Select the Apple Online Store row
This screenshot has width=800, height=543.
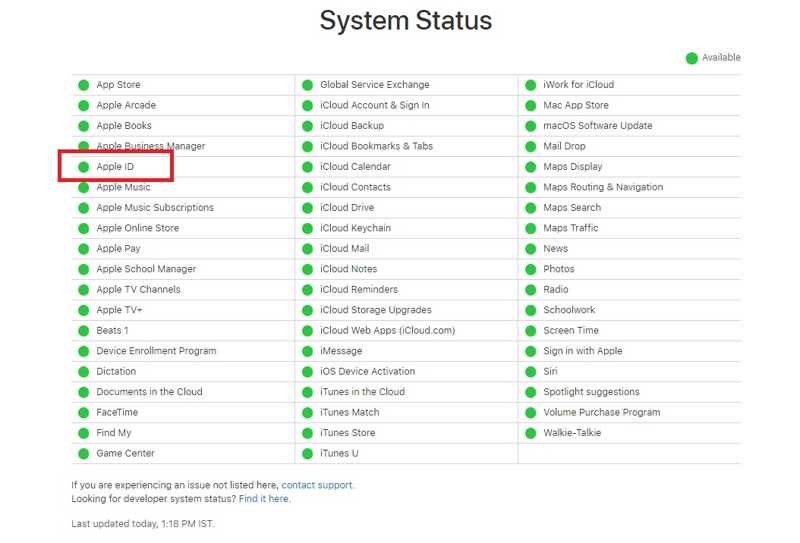tap(183, 228)
